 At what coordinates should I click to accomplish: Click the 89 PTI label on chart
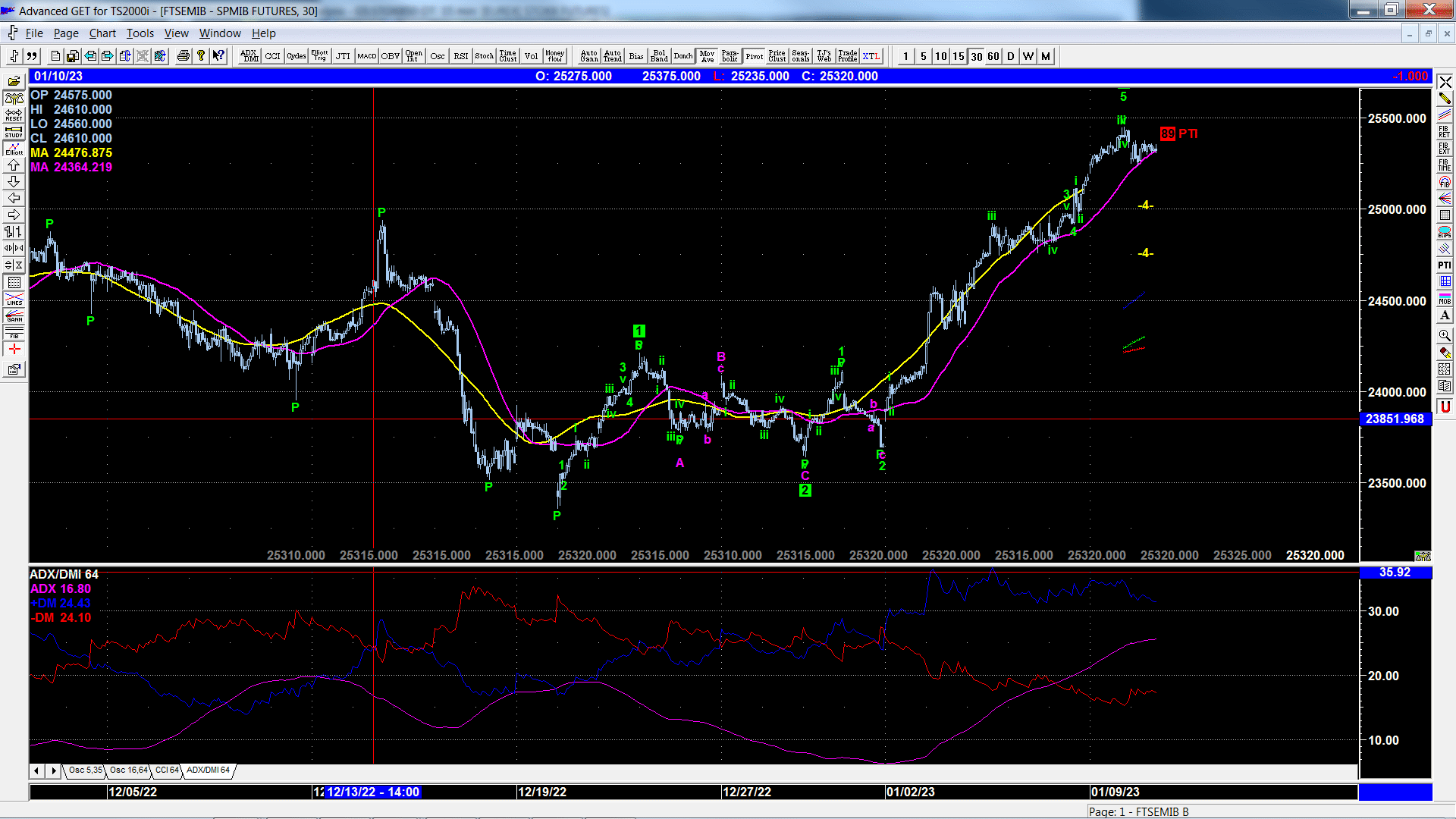(x=1178, y=133)
